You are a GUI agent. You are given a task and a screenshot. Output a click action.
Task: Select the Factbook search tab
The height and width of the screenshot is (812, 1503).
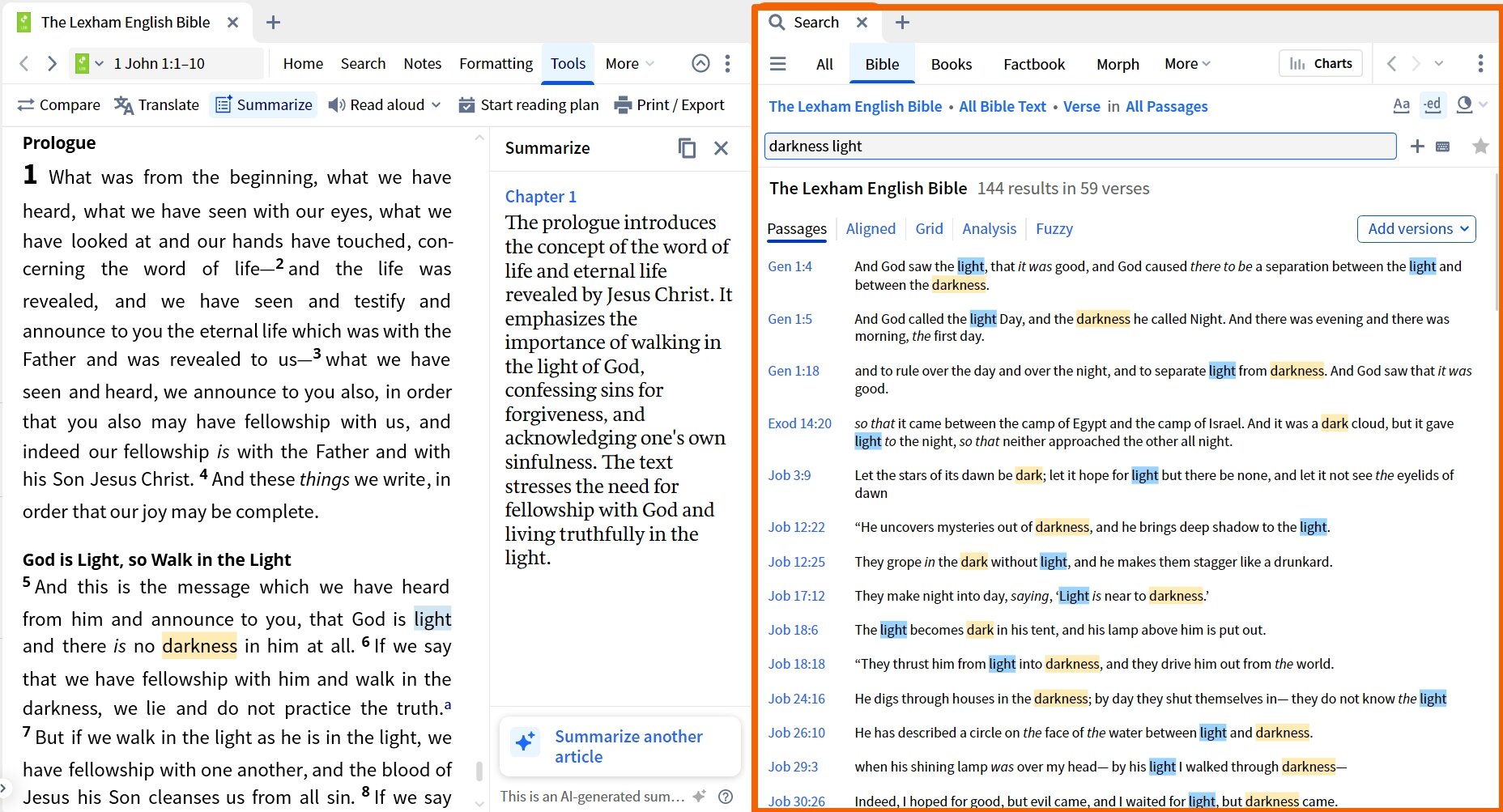tap(1034, 64)
